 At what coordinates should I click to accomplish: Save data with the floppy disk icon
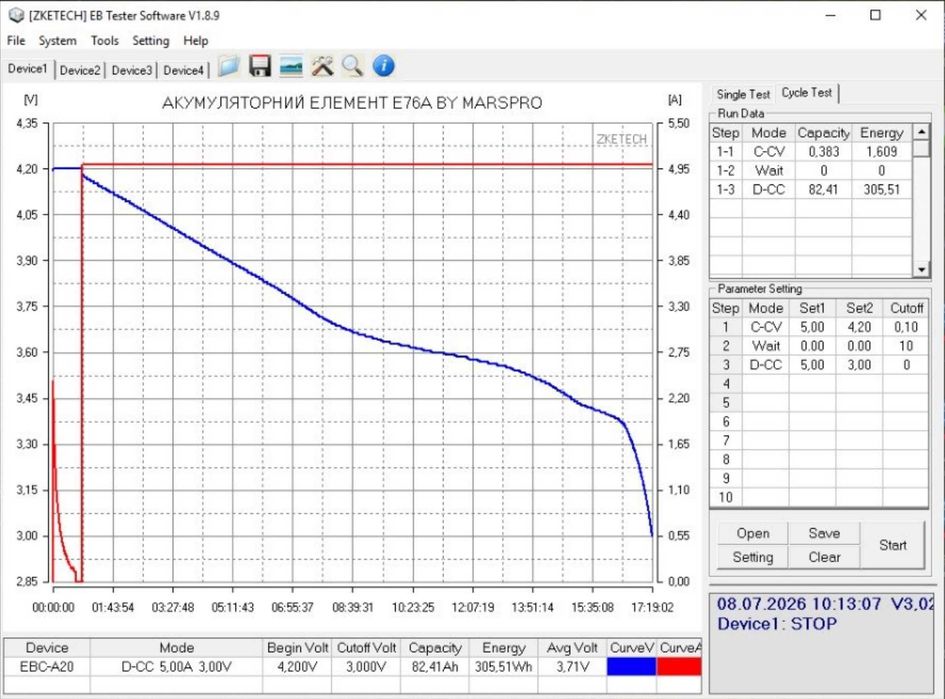(260, 66)
